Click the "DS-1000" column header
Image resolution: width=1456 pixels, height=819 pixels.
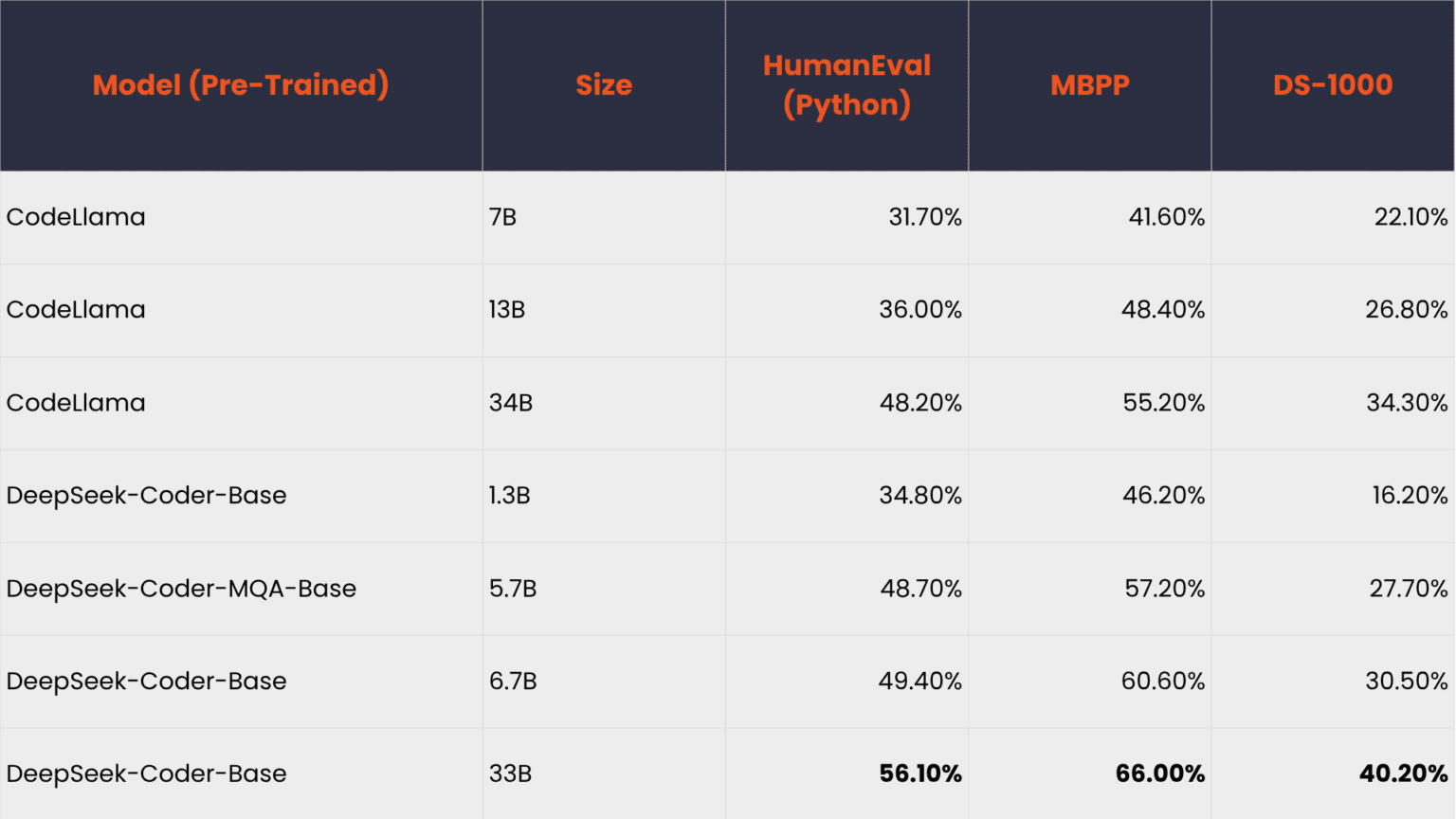[1333, 85]
